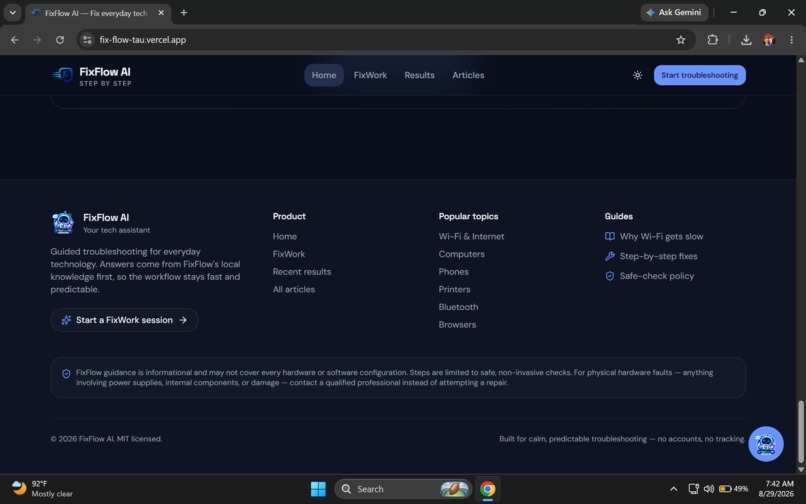
Task: Click the scrollbar up arrow
Action: coord(800,60)
